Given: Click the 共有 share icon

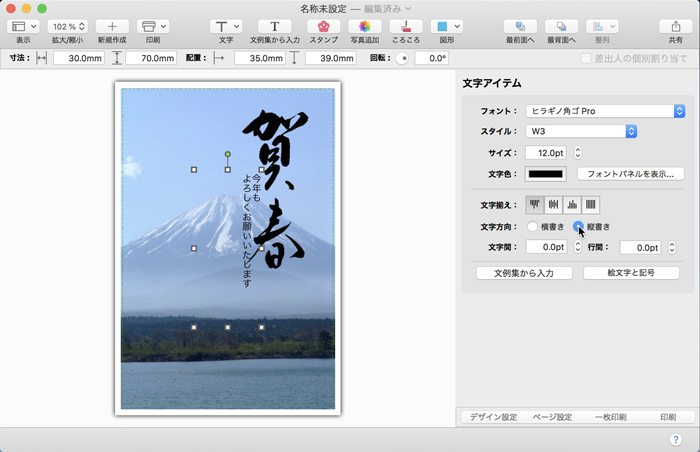Looking at the screenshot, I should point(675,26).
